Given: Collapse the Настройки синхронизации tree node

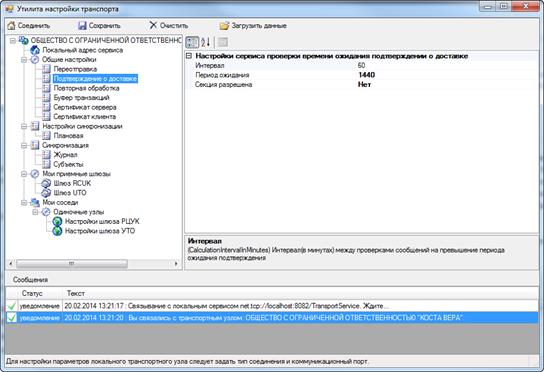Looking at the screenshot, I should [x=24, y=126].
